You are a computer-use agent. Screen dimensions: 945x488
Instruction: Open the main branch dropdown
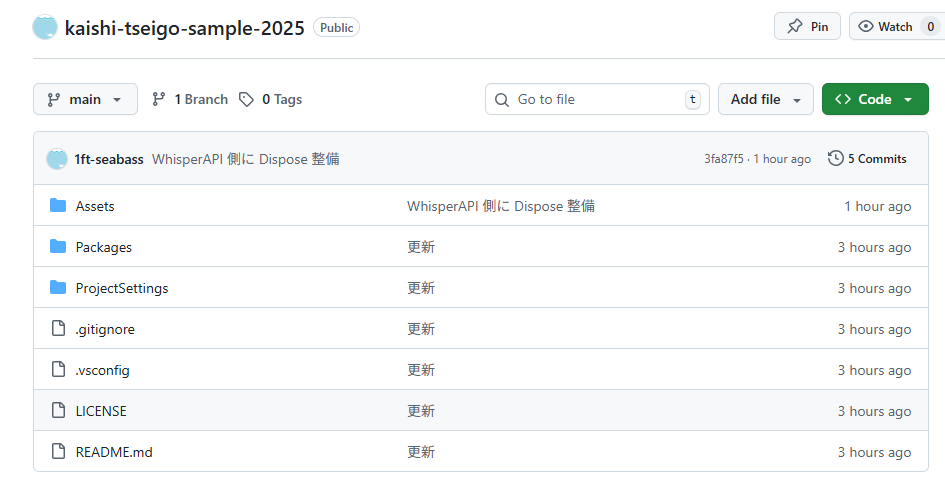coord(85,99)
